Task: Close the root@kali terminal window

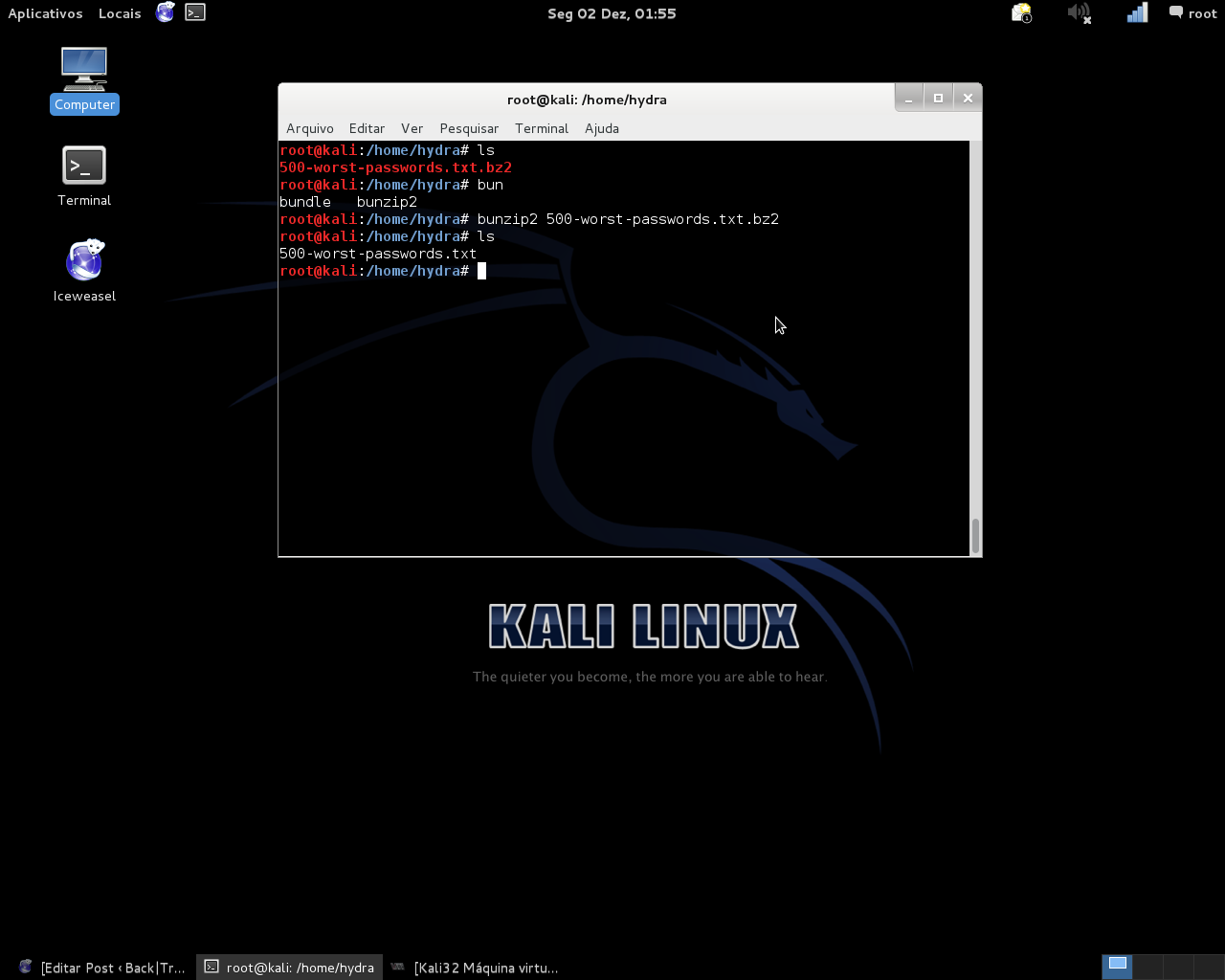Action: tap(968, 98)
